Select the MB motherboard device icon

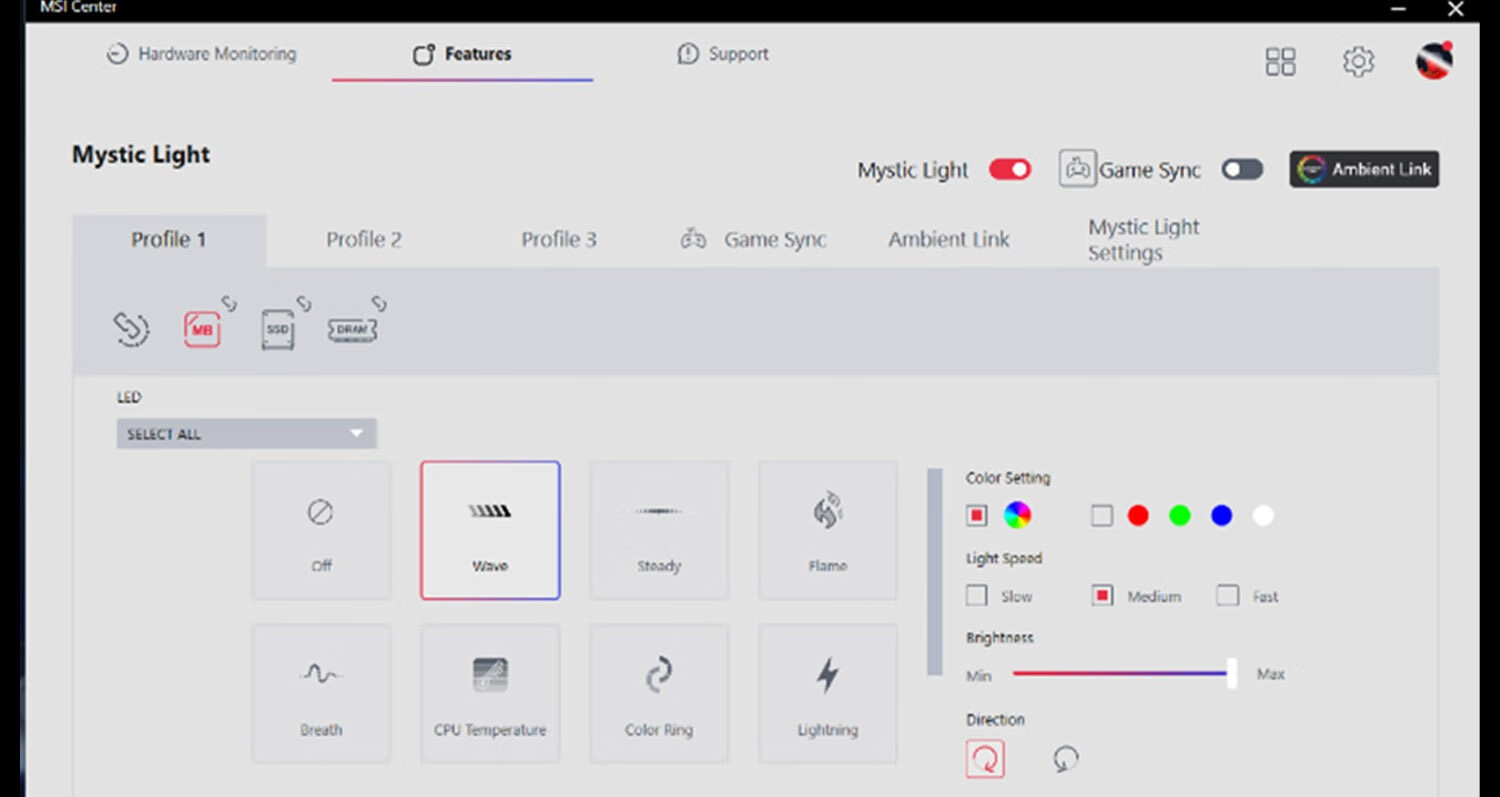tap(201, 328)
